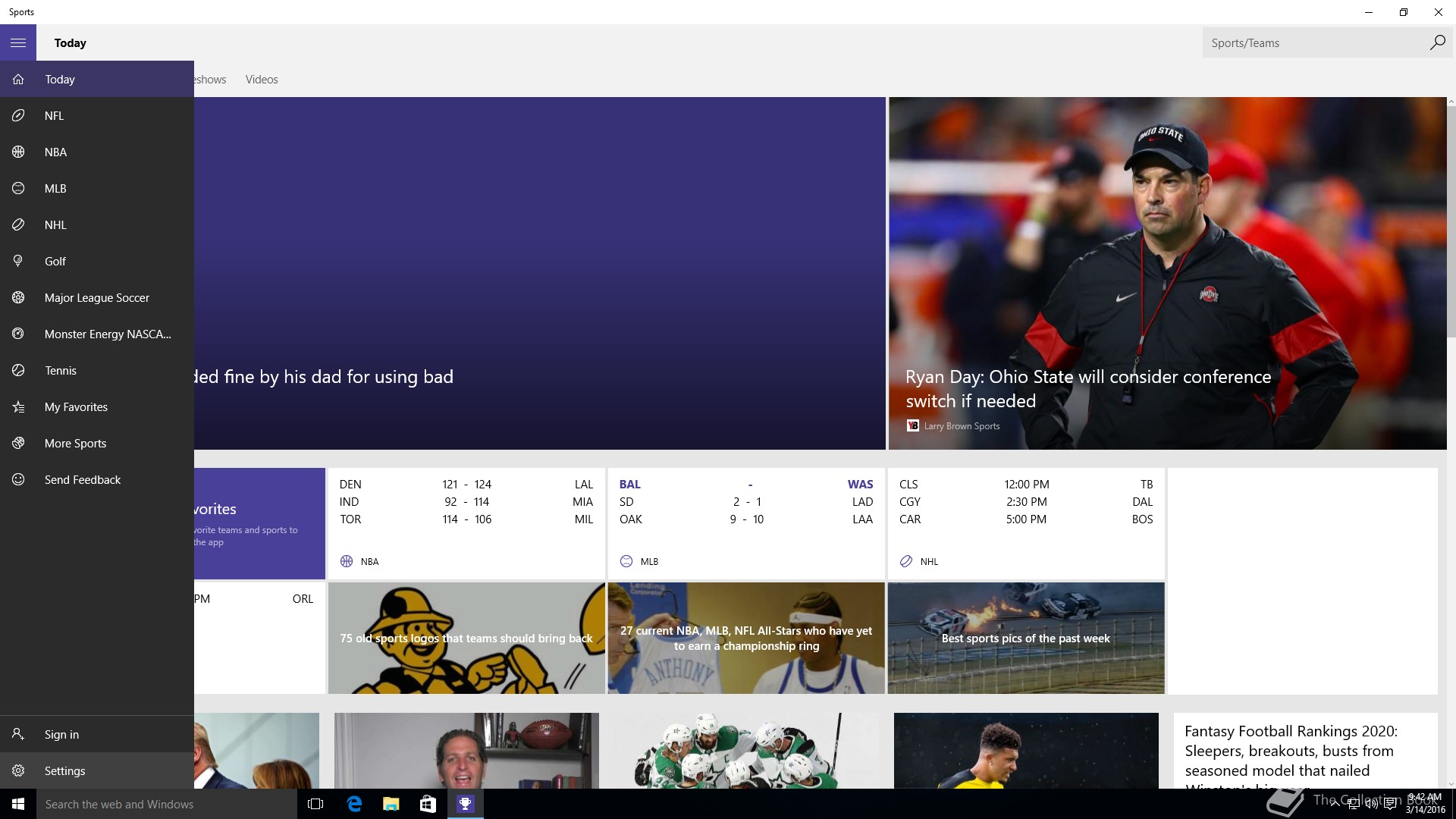
Task: Click the NBA basketball icon
Action: [x=18, y=152]
